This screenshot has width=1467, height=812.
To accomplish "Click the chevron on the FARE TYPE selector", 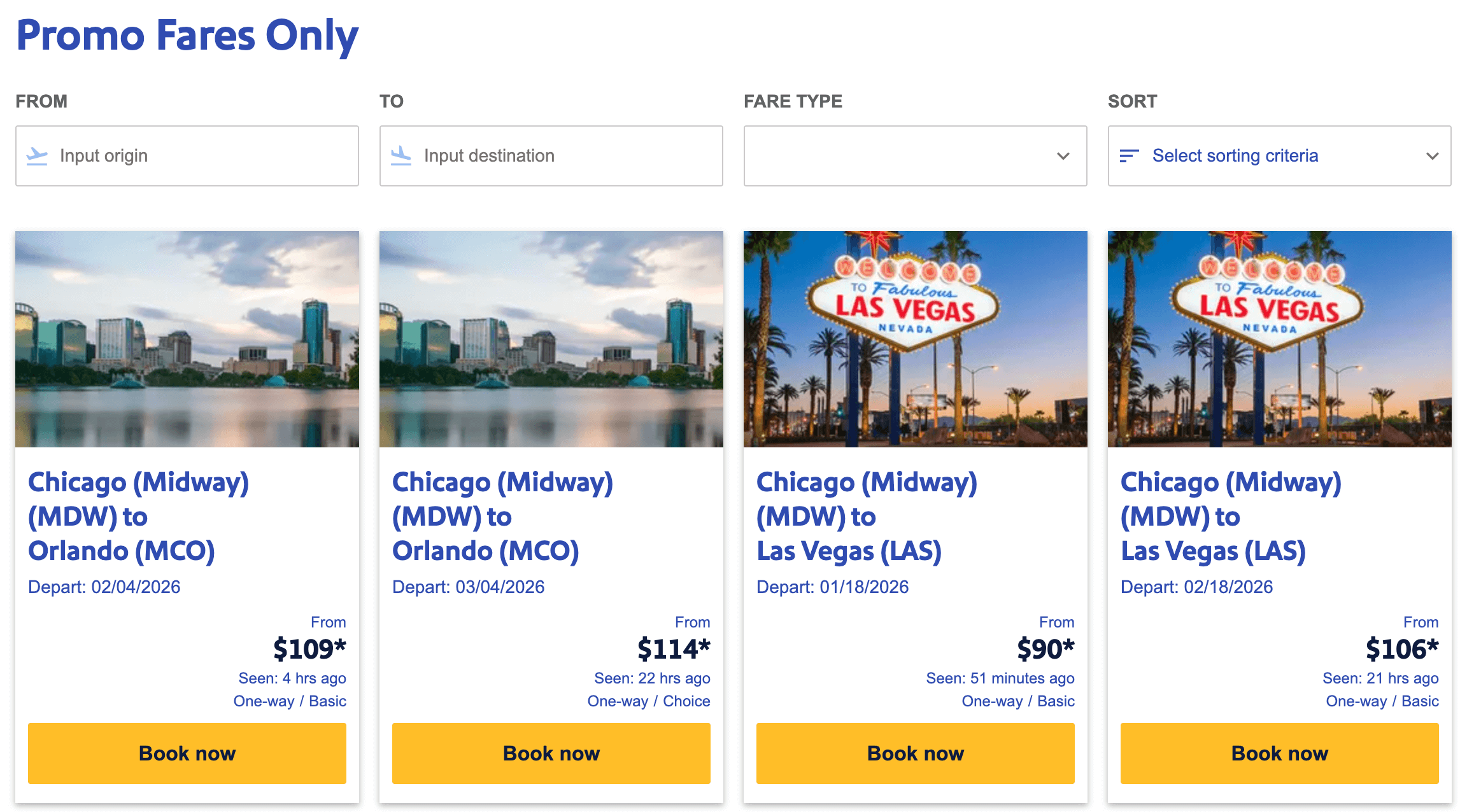I will point(1062,156).
